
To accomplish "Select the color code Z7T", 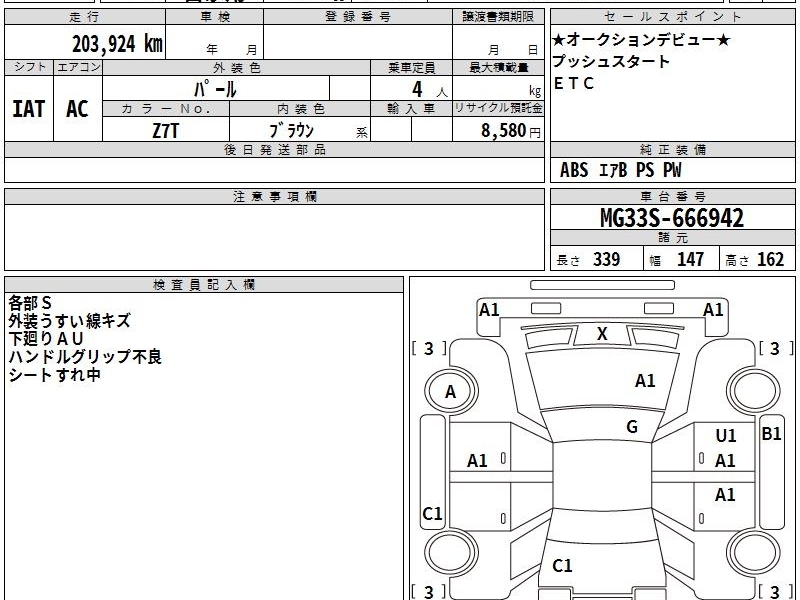I will [166, 131].
